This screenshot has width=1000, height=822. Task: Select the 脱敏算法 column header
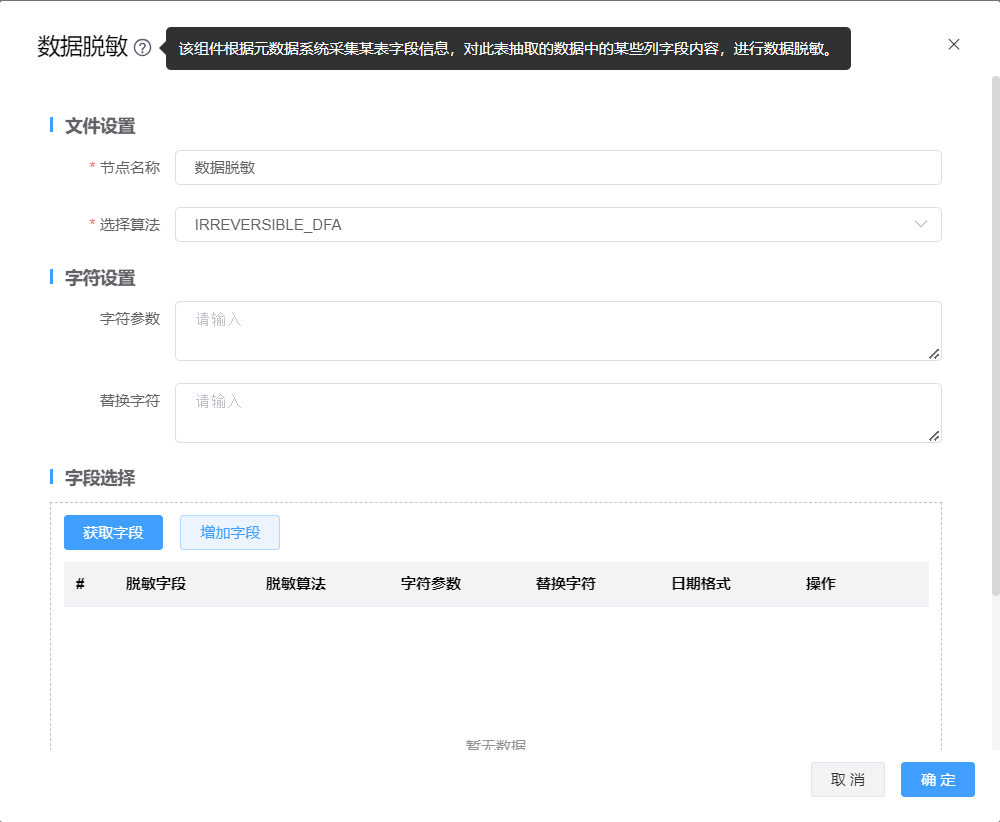[x=296, y=584]
